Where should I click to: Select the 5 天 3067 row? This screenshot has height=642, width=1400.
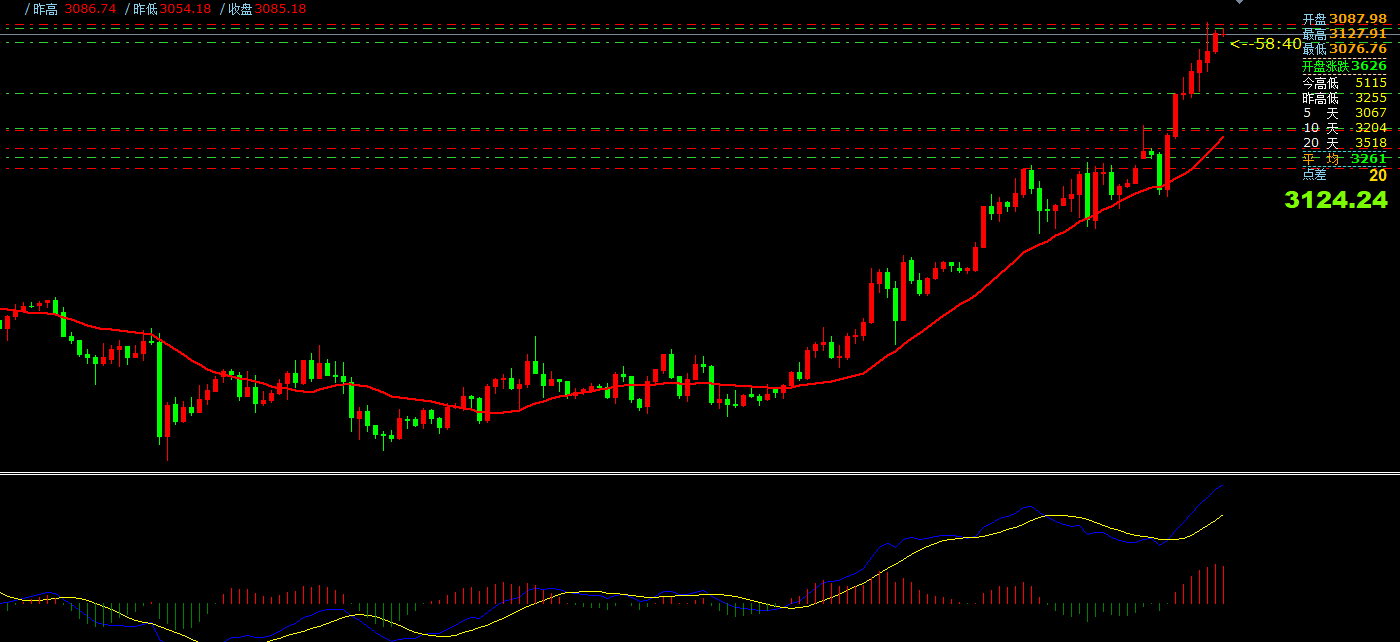(1344, 113)
